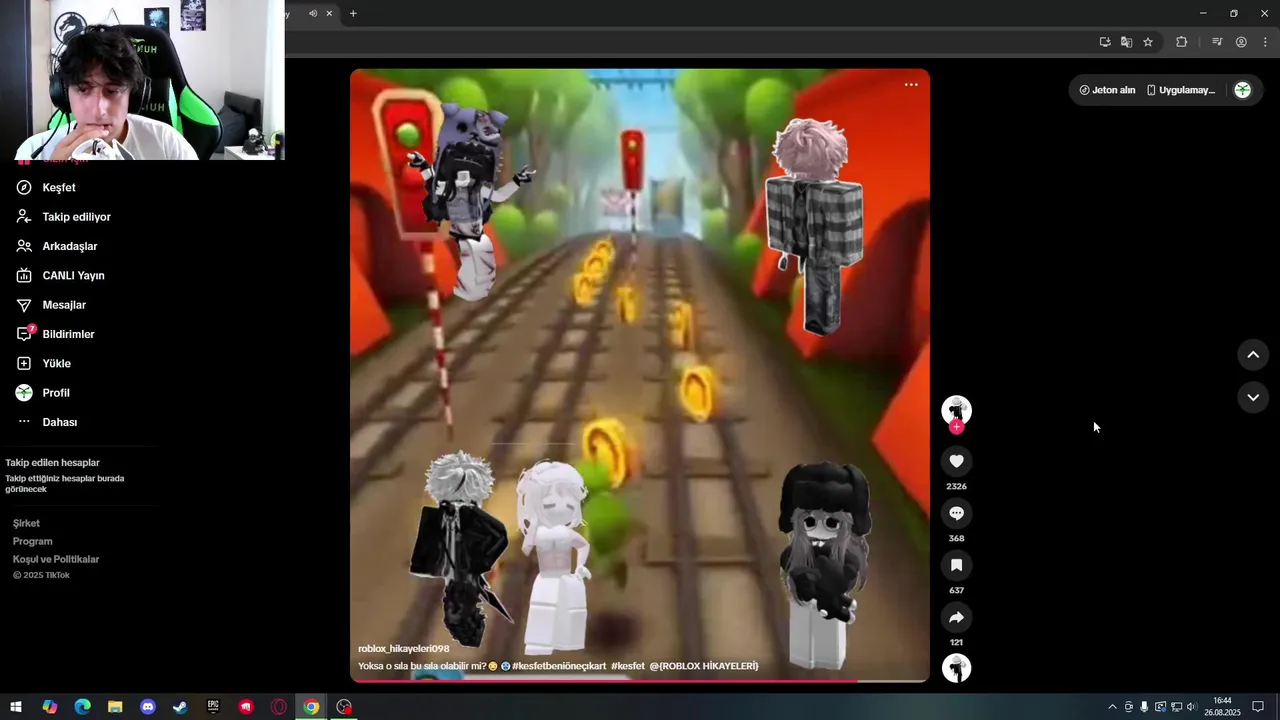The image size is (1280, 720).
Task: Click the @{ROBLOX HİKAYELERİ} mention
Action: pos(704,666)
